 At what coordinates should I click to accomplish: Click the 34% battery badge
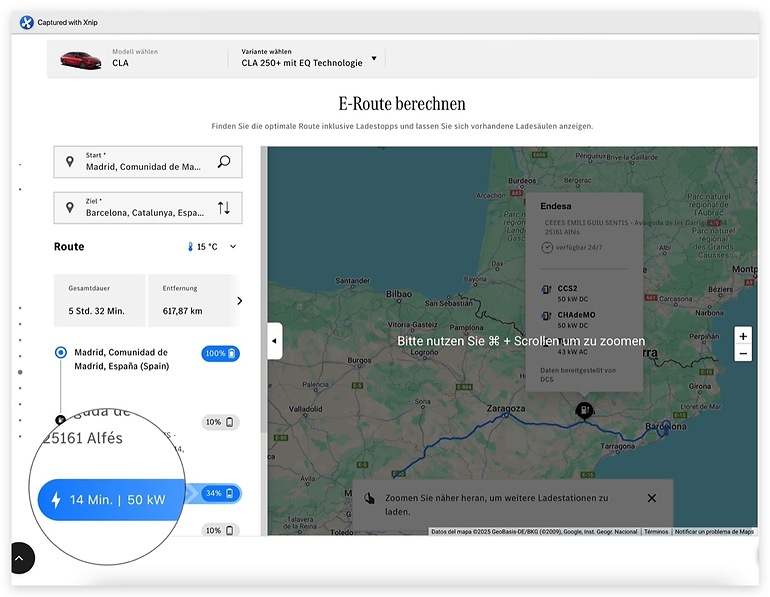220,493
